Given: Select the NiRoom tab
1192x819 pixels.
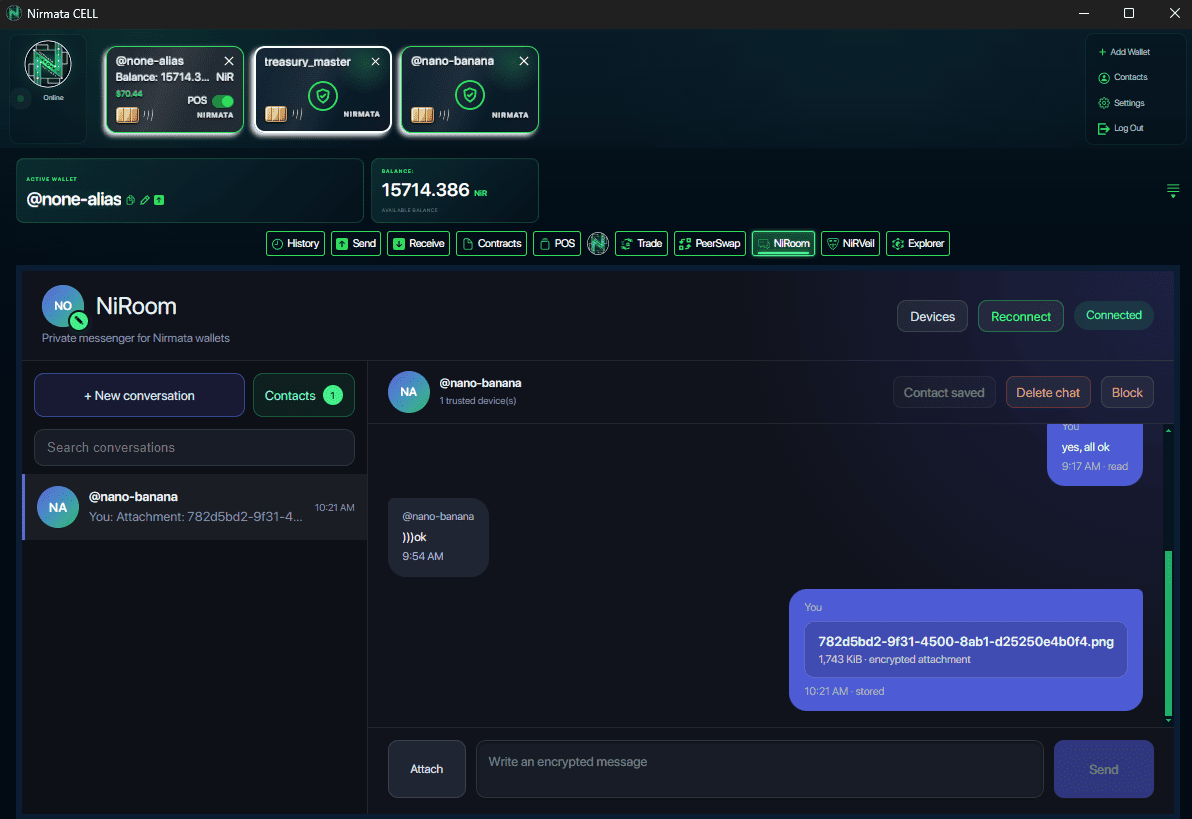Looking at the screenshot, I should coord(784,243).
